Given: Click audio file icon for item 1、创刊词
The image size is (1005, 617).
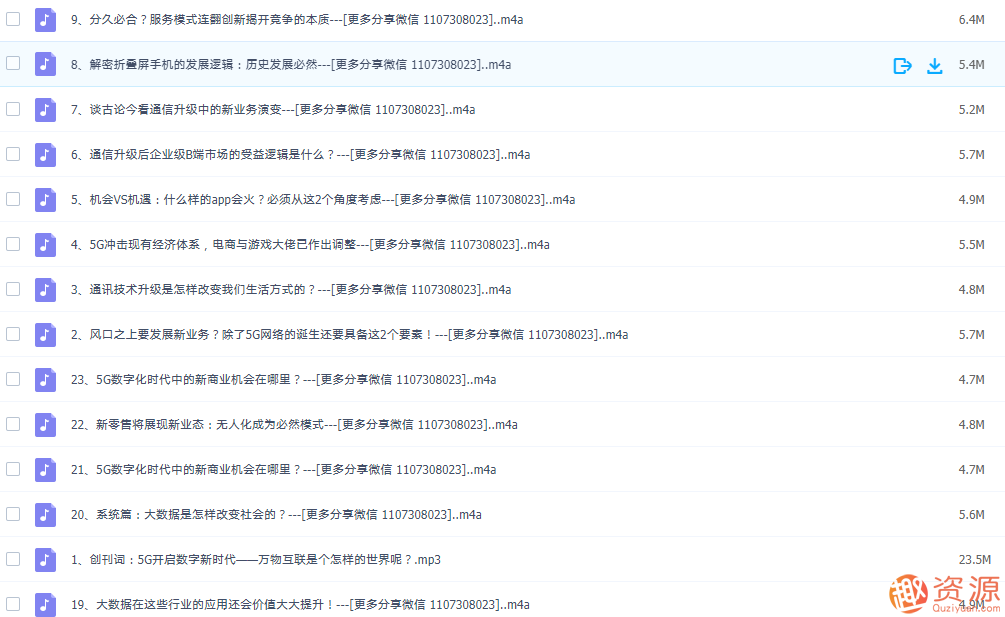Looking at the screenshot, I should click(45, 559).
